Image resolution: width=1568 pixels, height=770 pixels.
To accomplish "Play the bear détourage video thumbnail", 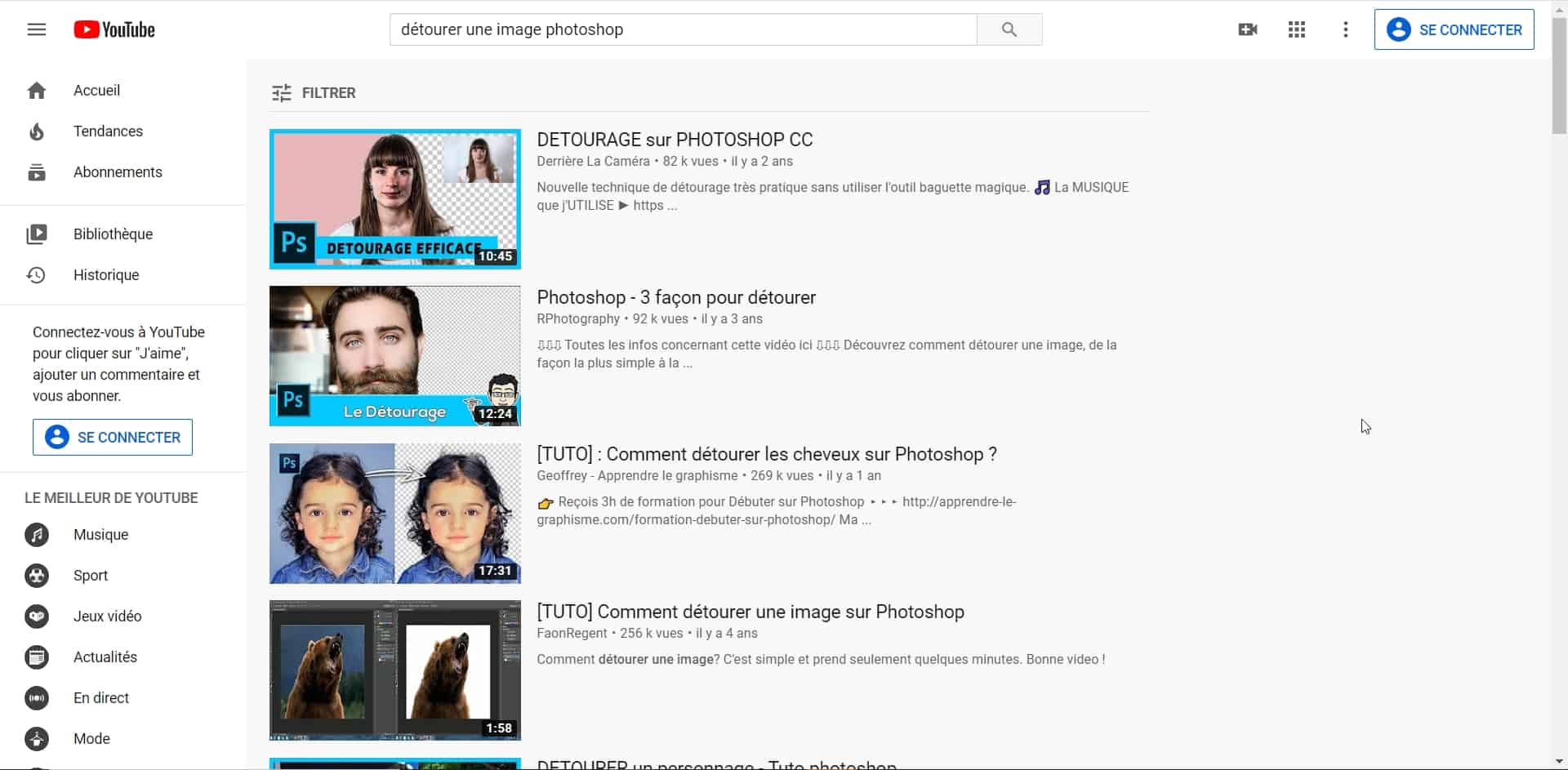I will tap(394, 670).
